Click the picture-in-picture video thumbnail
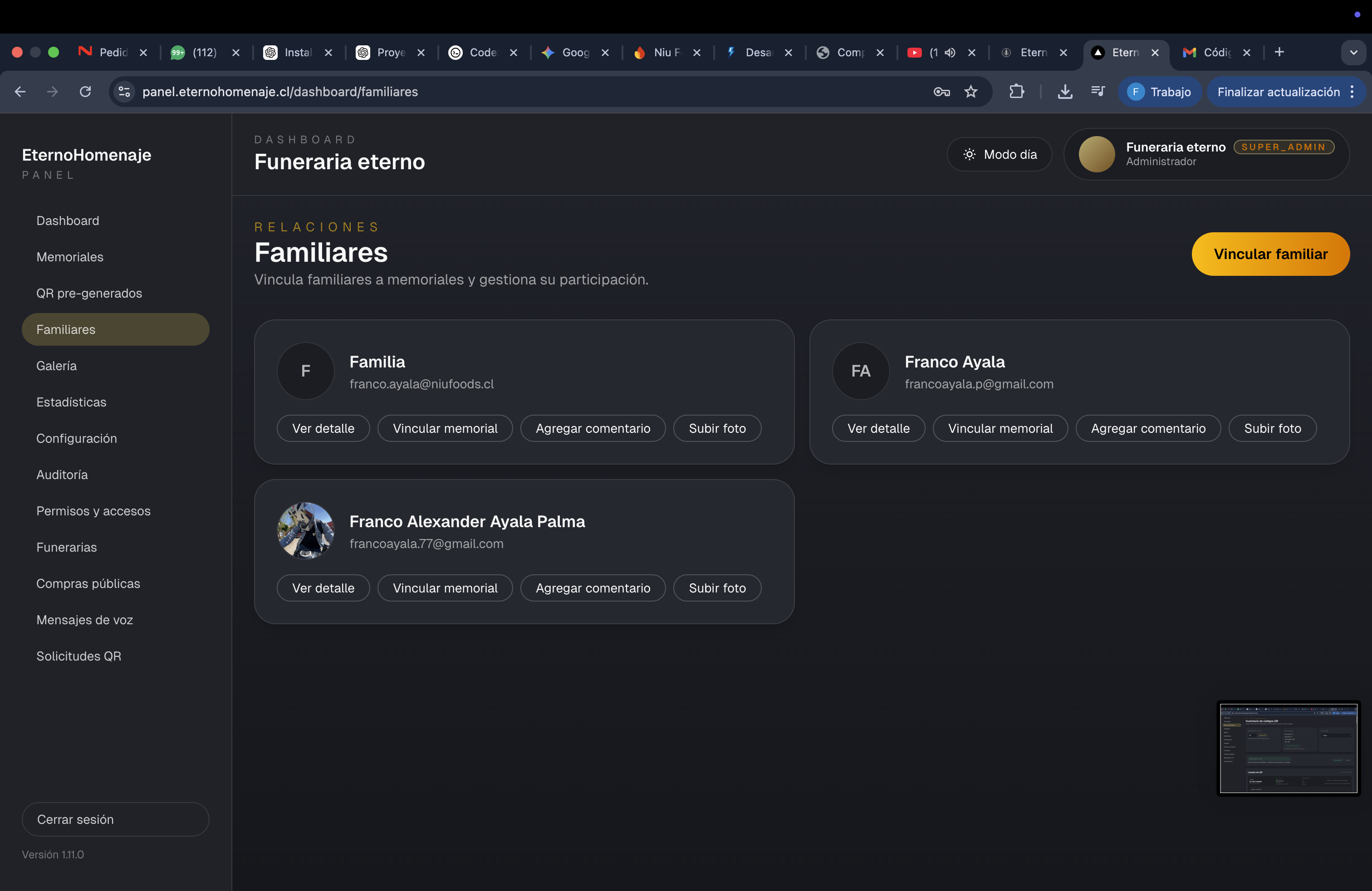This screenshot has height=891, width=1372. point(1288,748)
